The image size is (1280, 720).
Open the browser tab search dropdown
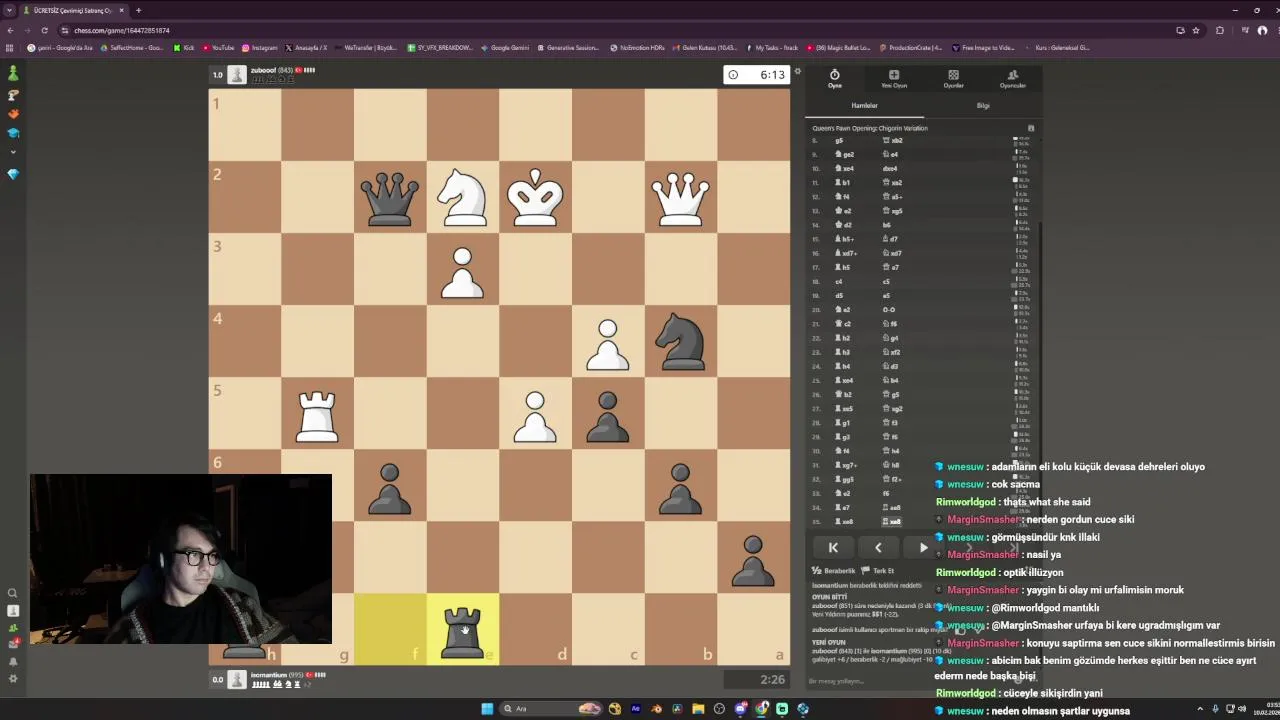tap(10, 10)
